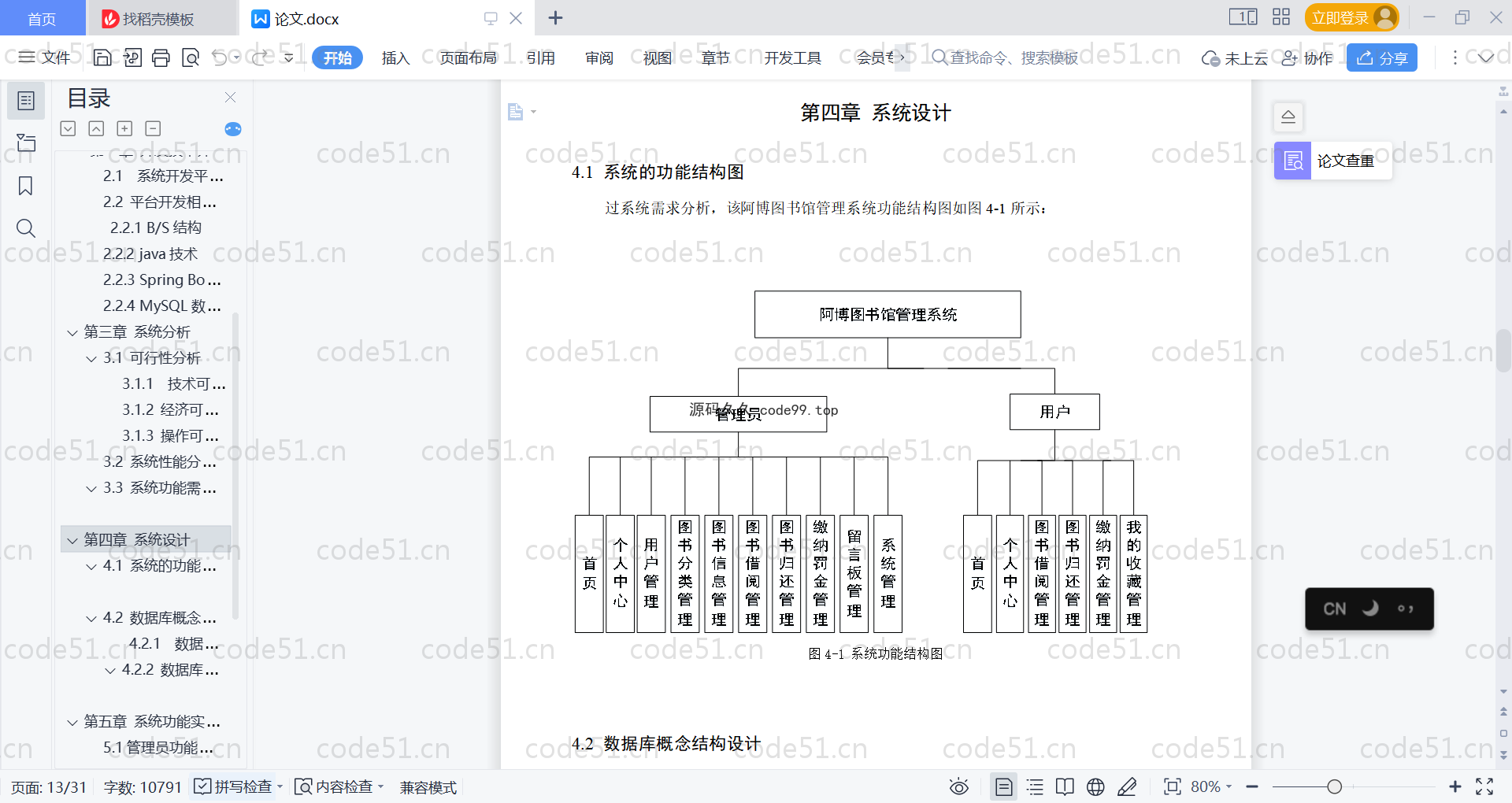The height and width of the screenshot is (803, 1512).
Task: Click the Save icon in toolbar
Action: click(102, 57)
